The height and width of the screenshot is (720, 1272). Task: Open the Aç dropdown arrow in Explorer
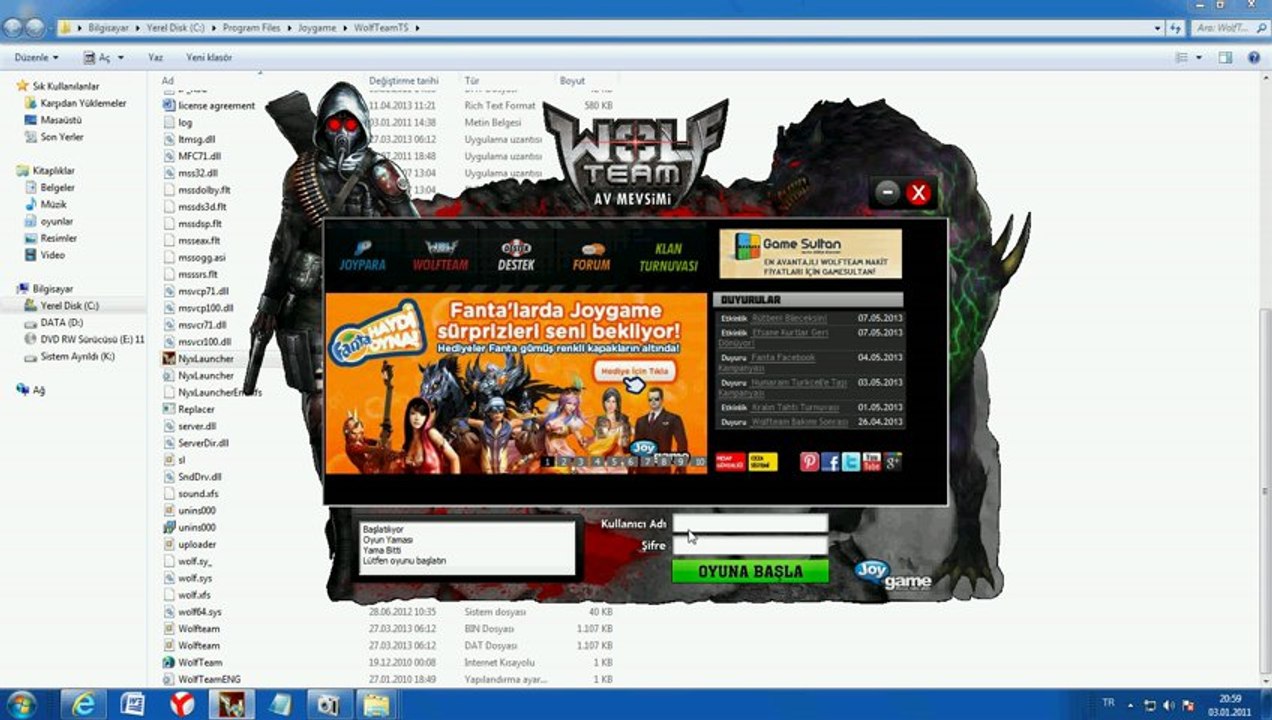coord(119,58)
